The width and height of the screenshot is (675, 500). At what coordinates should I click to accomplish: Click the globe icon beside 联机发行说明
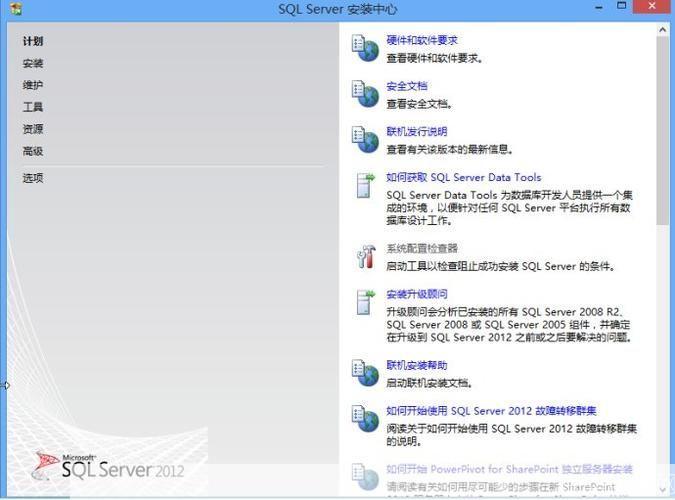pyautogui.click(x=364, y=139)
